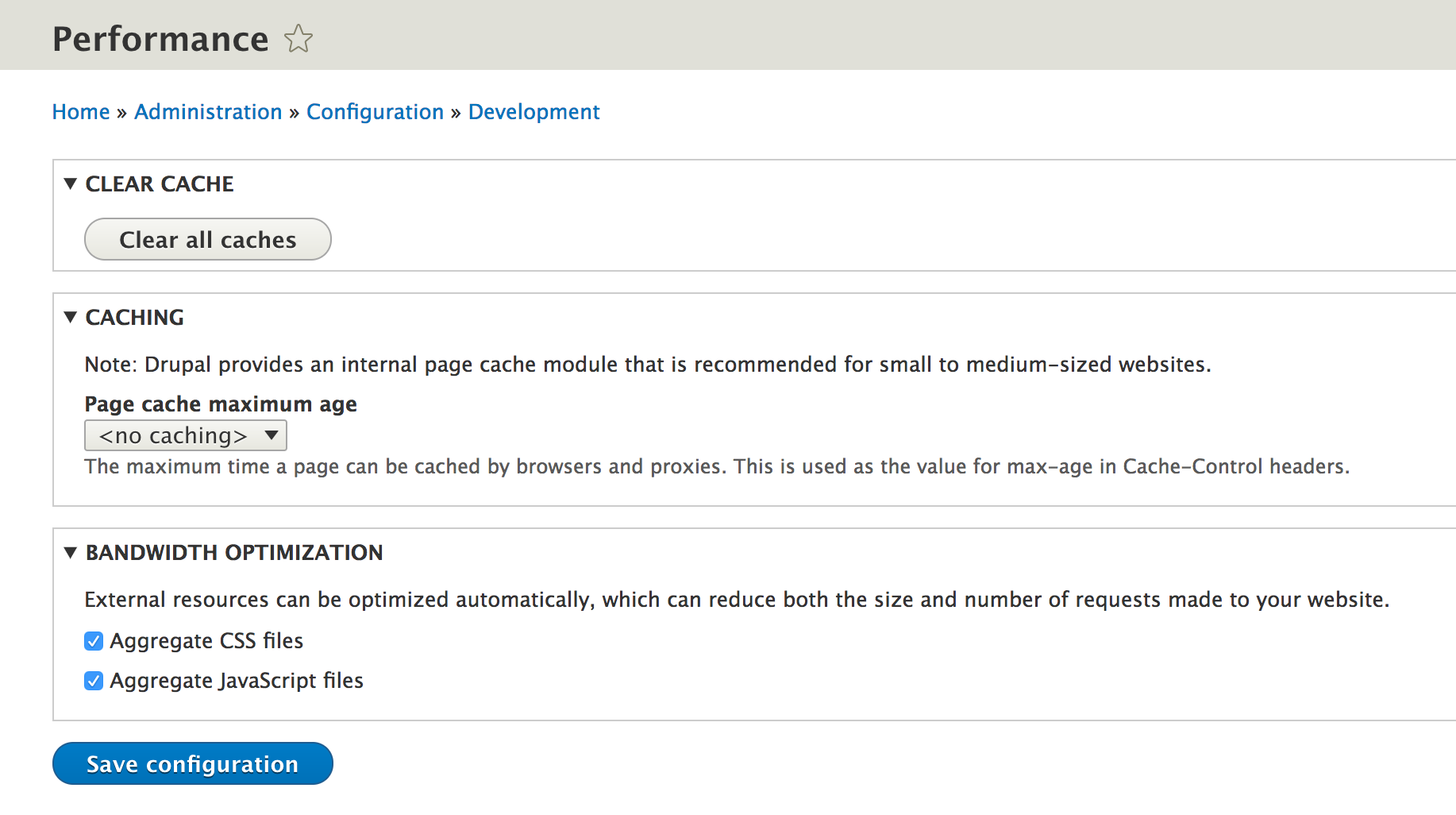Click the CACHING section heading text
Screen dimensions: 1456x815
[135, 318]
